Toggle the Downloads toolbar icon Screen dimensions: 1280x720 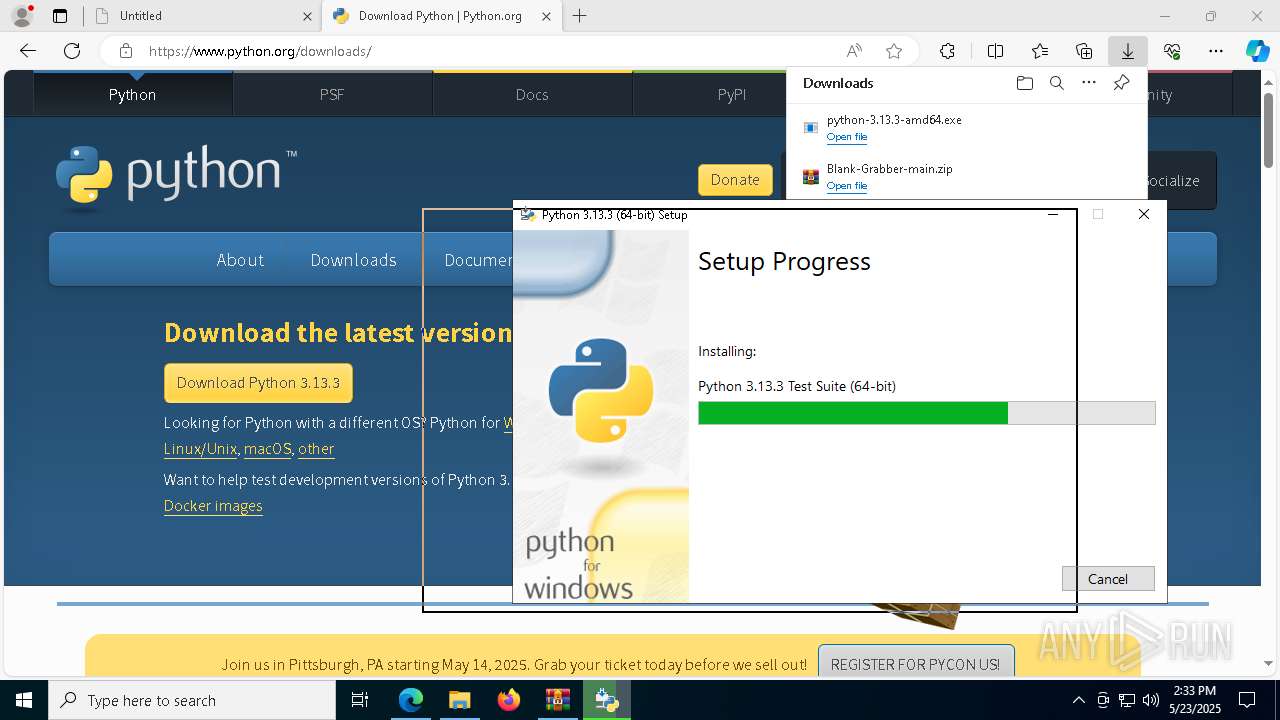(1127, 51)
